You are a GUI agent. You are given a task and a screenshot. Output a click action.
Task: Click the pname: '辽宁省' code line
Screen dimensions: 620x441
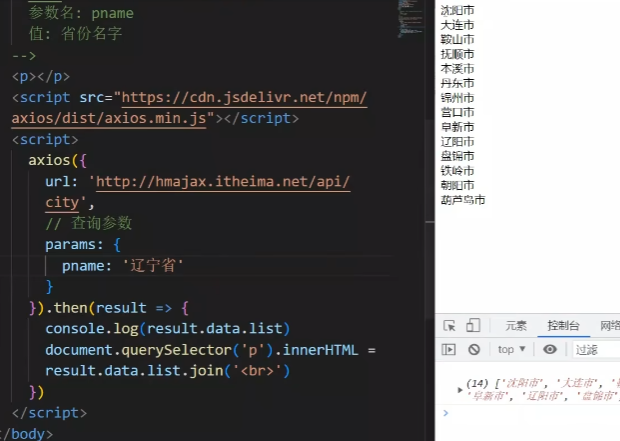123,265
